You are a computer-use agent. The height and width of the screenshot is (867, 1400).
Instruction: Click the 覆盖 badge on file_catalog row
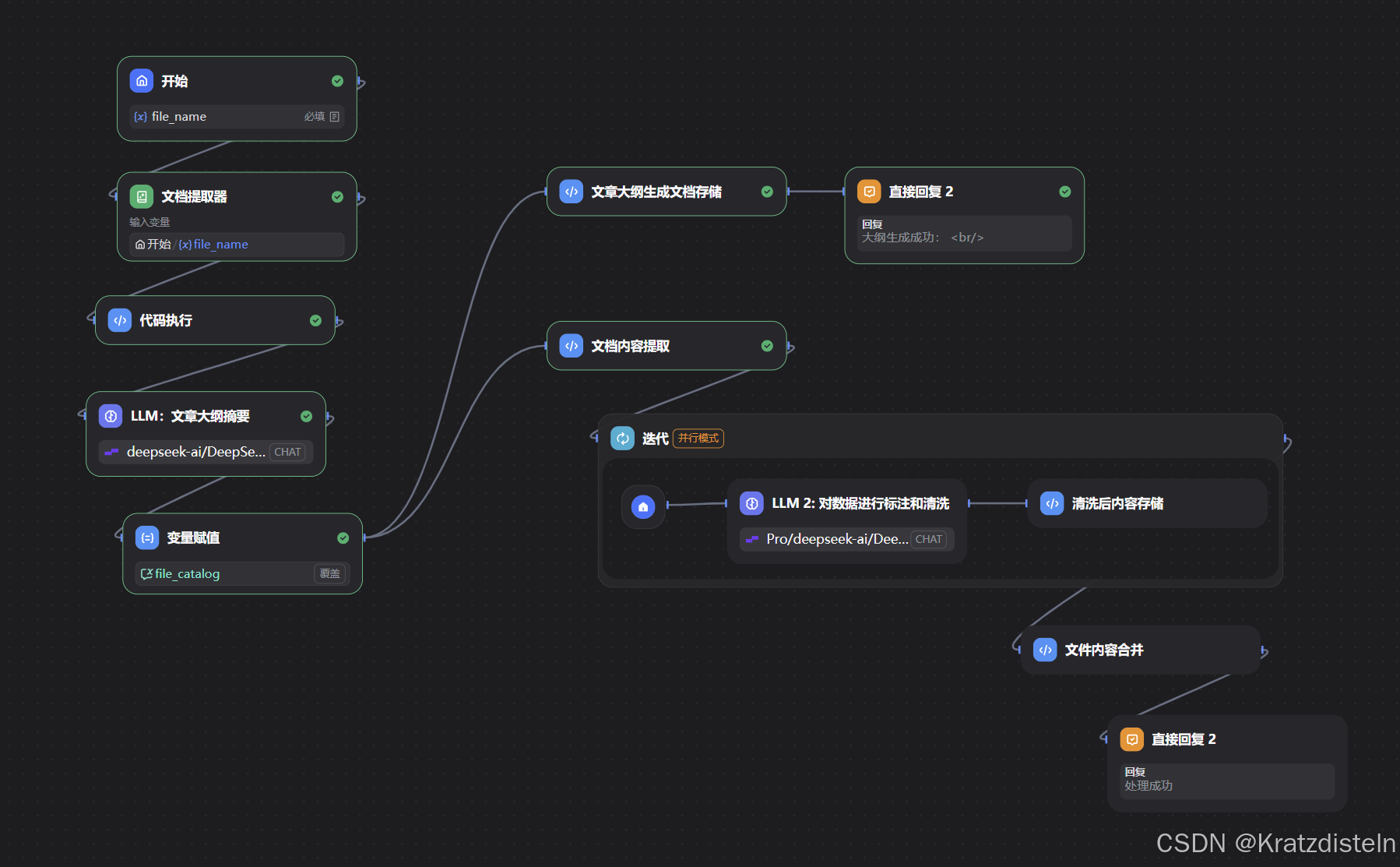pyautogui.click(x=330, y=574)
